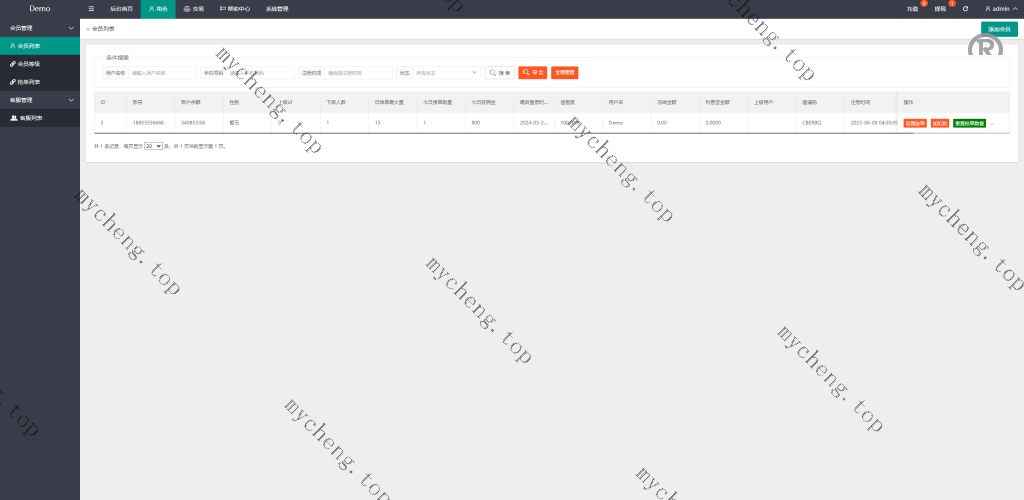Viewport: 1024px width, 500px height.
Task: Toggle the sidebar hamburger menu icon
Action: tap(91, 8)
